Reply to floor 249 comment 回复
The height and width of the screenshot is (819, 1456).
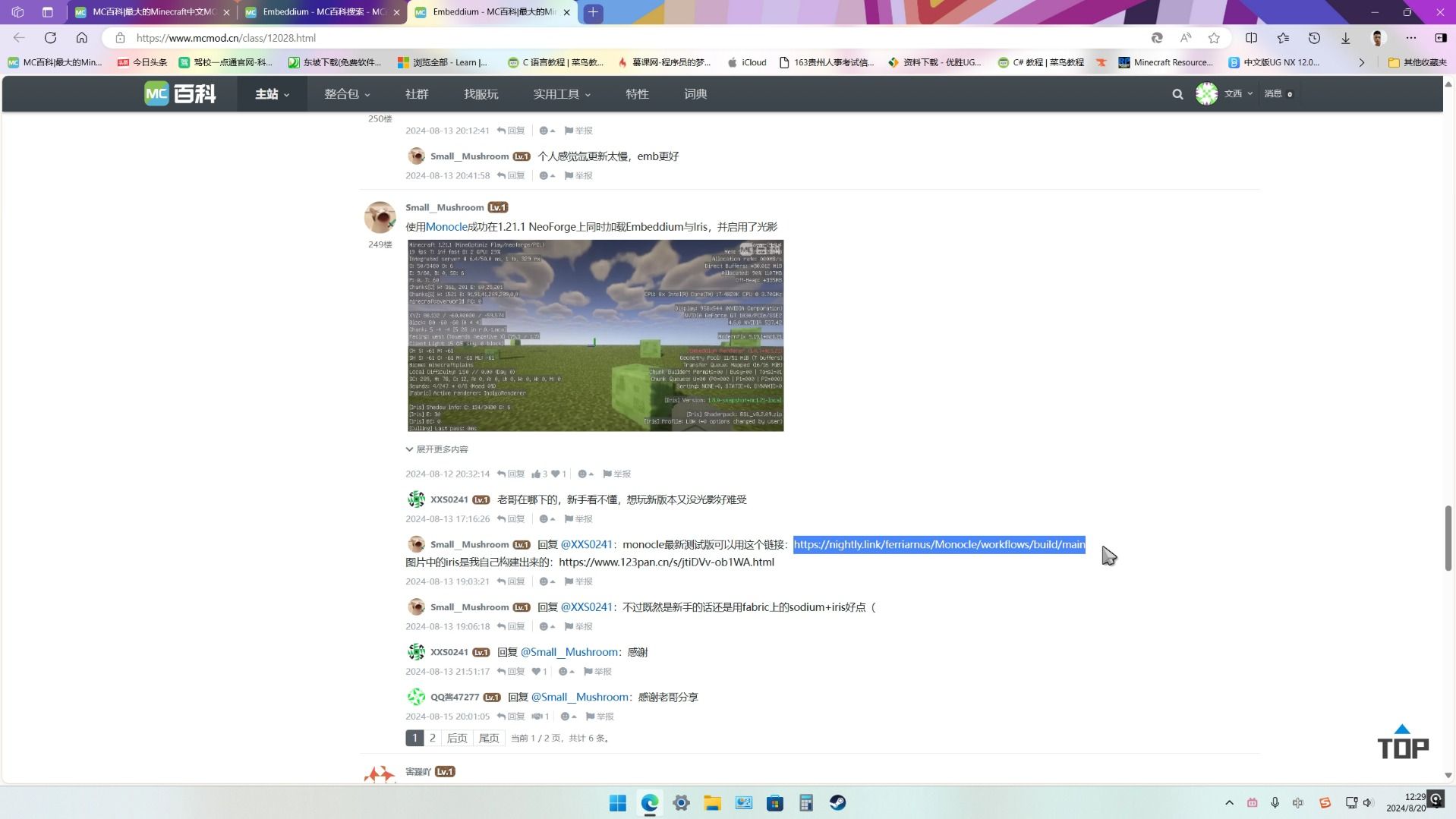511,474
